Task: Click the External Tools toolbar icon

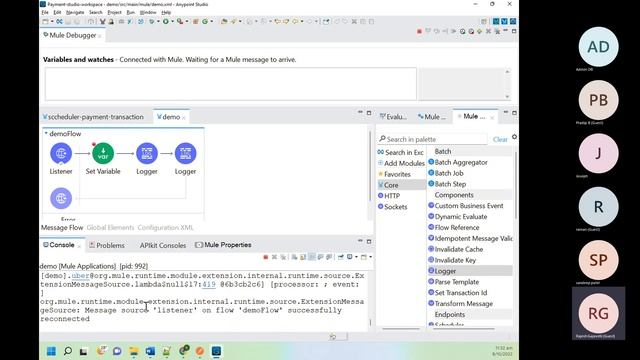Action: 180,21
